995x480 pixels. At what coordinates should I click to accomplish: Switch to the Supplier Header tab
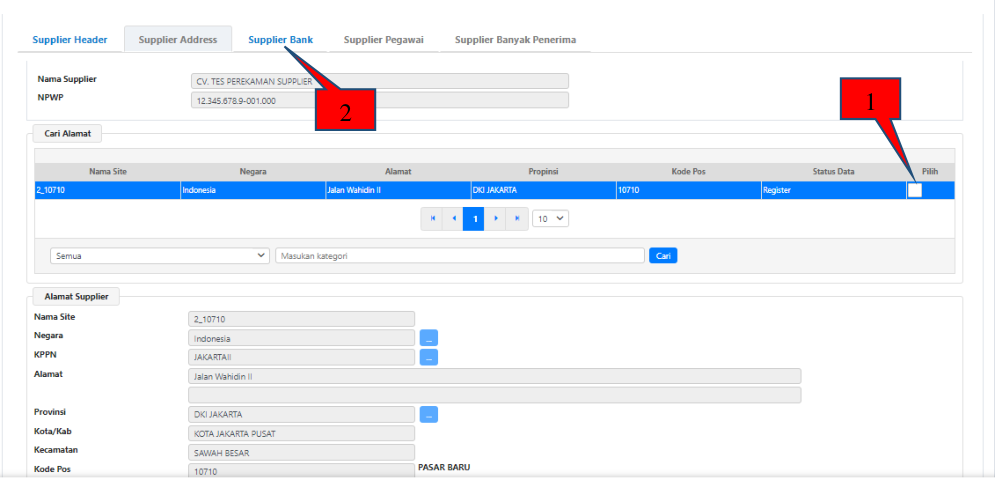(70, 40)
